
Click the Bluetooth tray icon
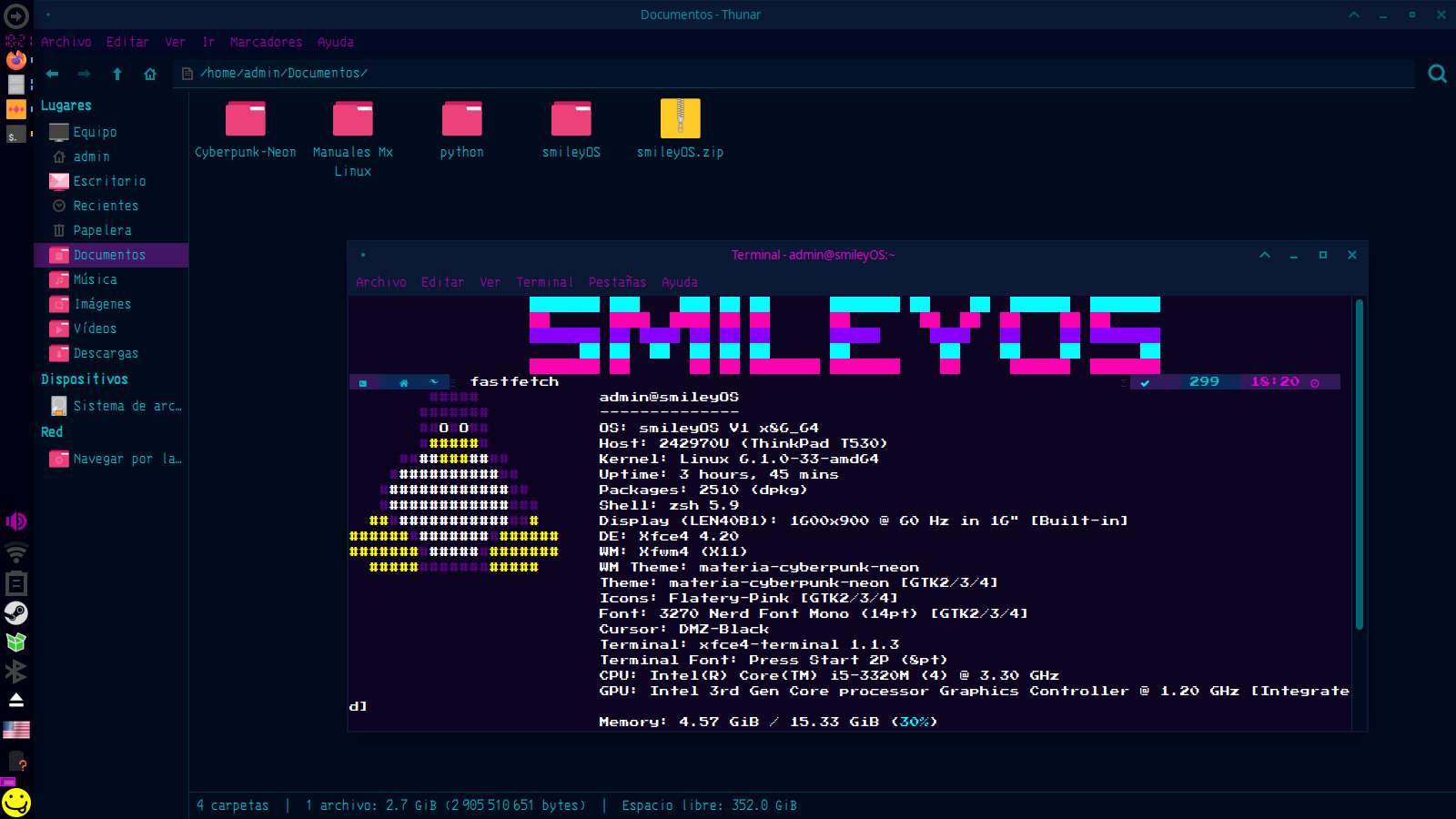(x=16, y=672)
